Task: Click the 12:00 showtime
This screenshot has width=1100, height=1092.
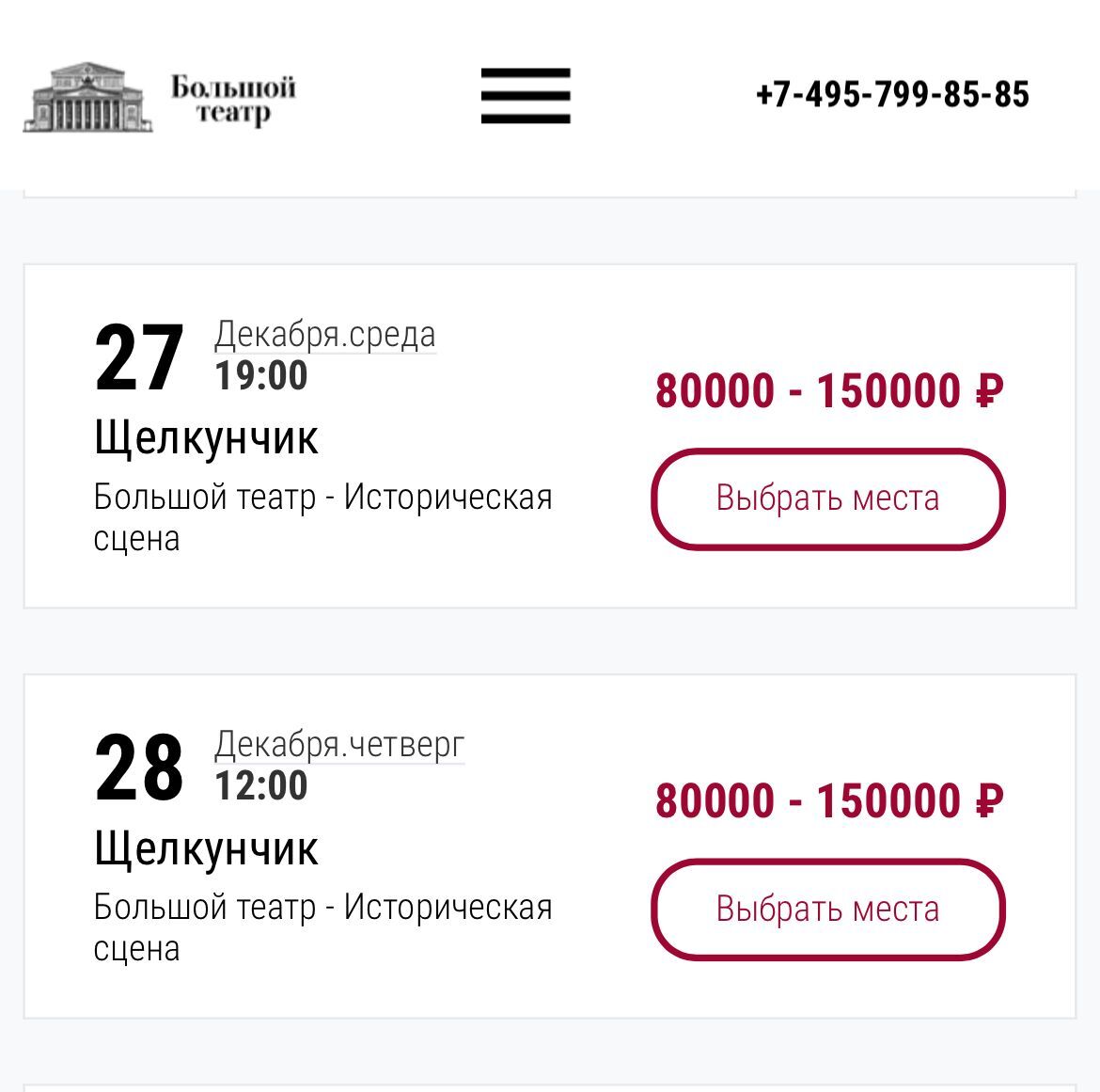Action: point(261,785)
